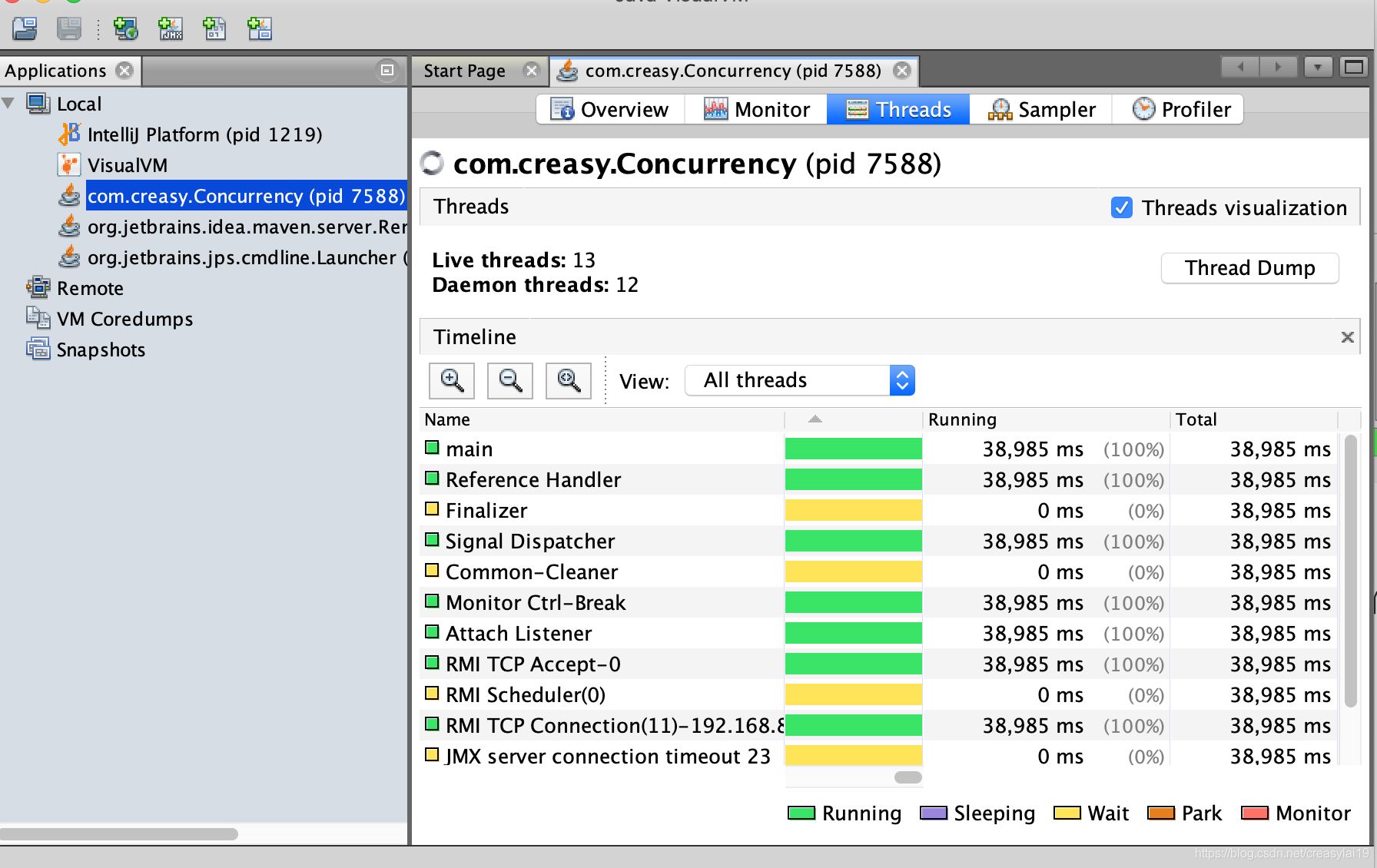Close the Timeline section

pos(1347,337)
